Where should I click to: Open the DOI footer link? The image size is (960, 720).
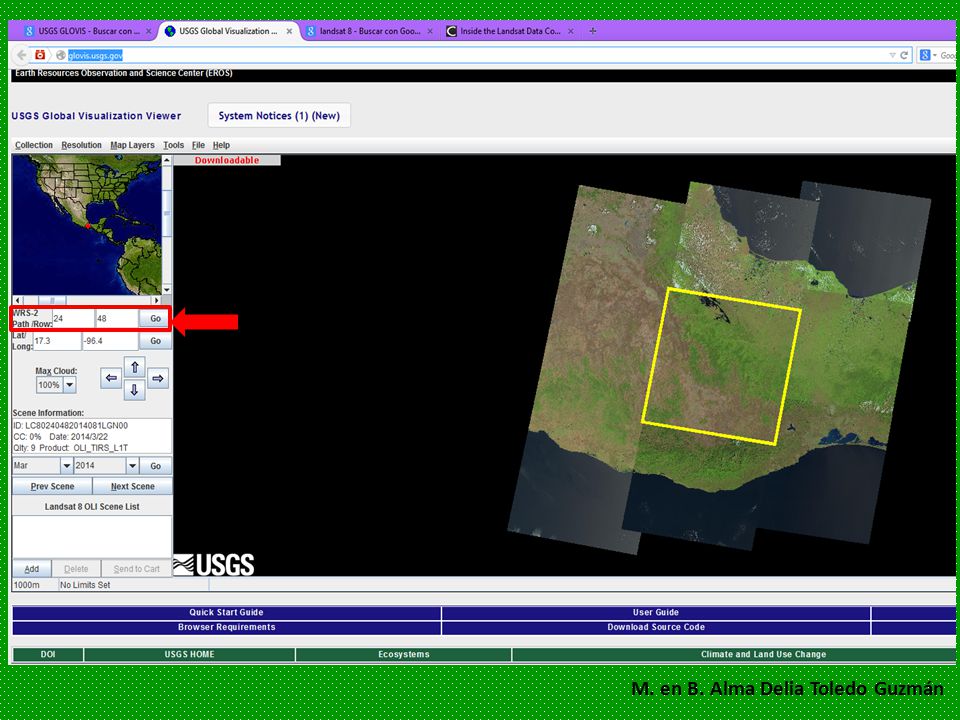pyautogui.click(x=48, y=654)
